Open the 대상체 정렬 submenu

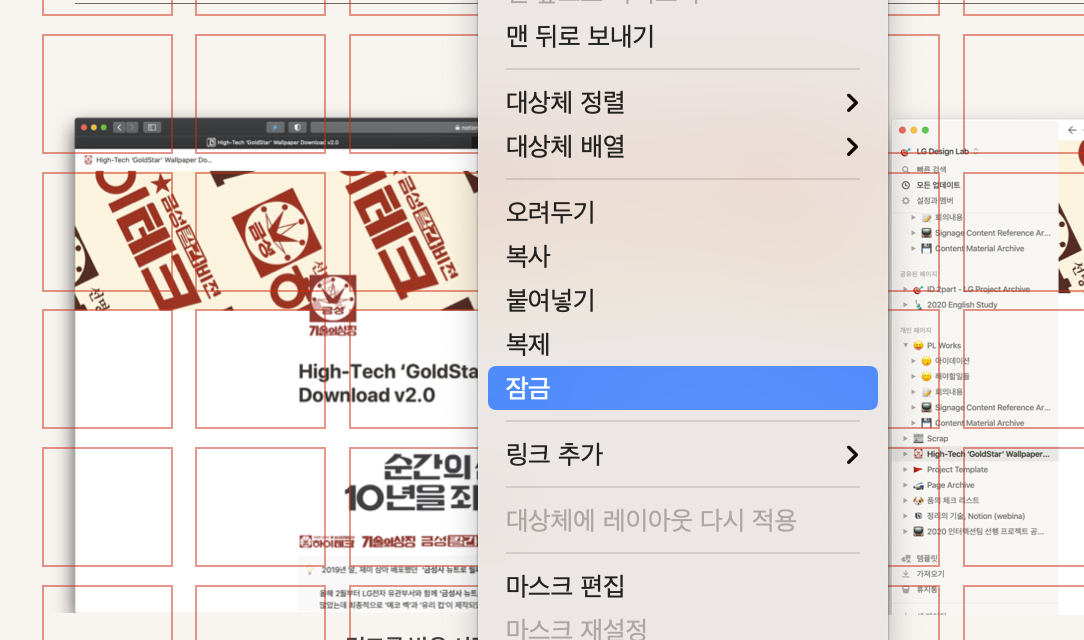682,102
